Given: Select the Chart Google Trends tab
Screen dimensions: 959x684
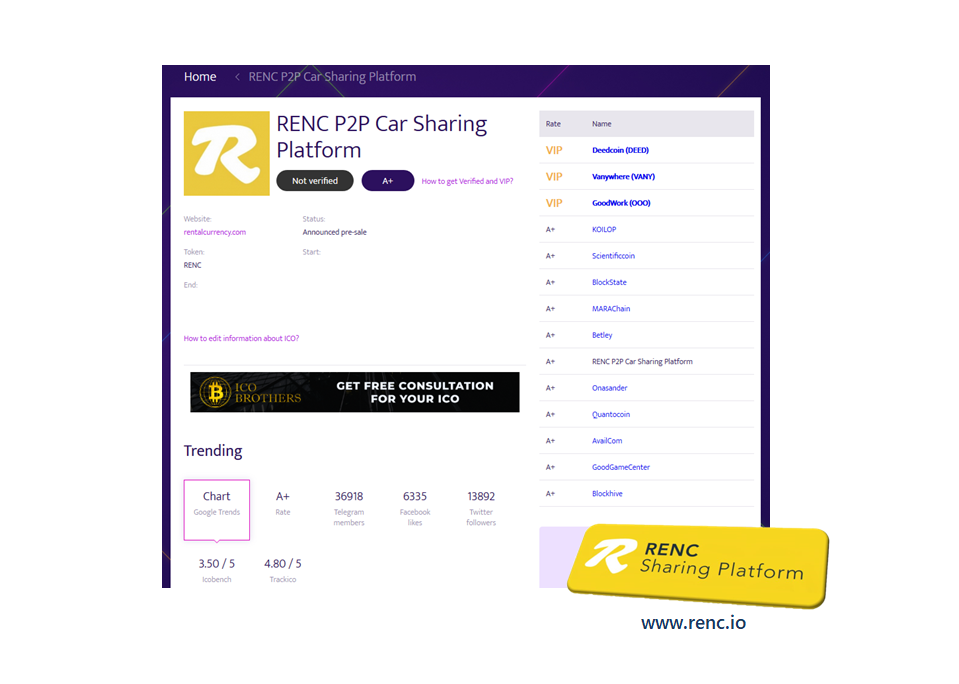Looking at the screenshot, I should (217, 510).
